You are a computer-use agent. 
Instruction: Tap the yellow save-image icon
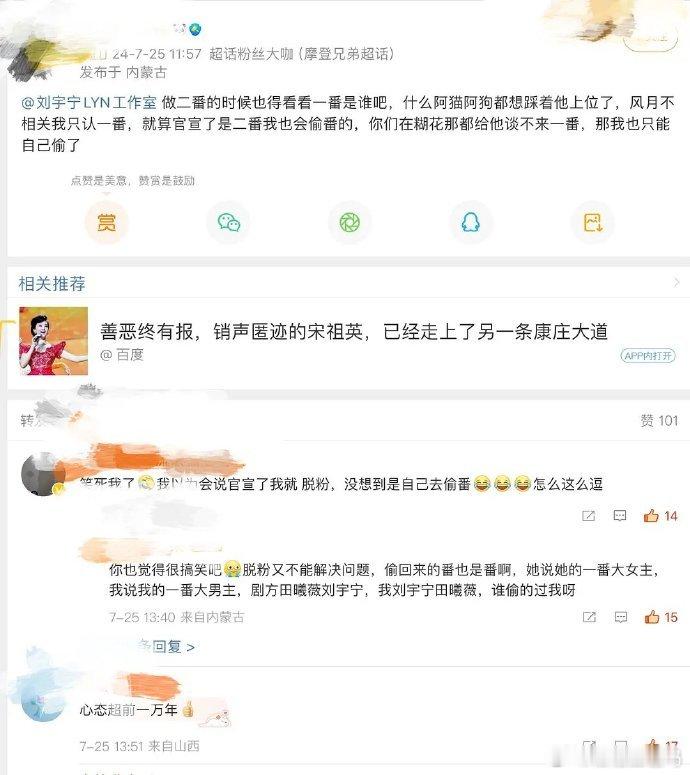593,222
